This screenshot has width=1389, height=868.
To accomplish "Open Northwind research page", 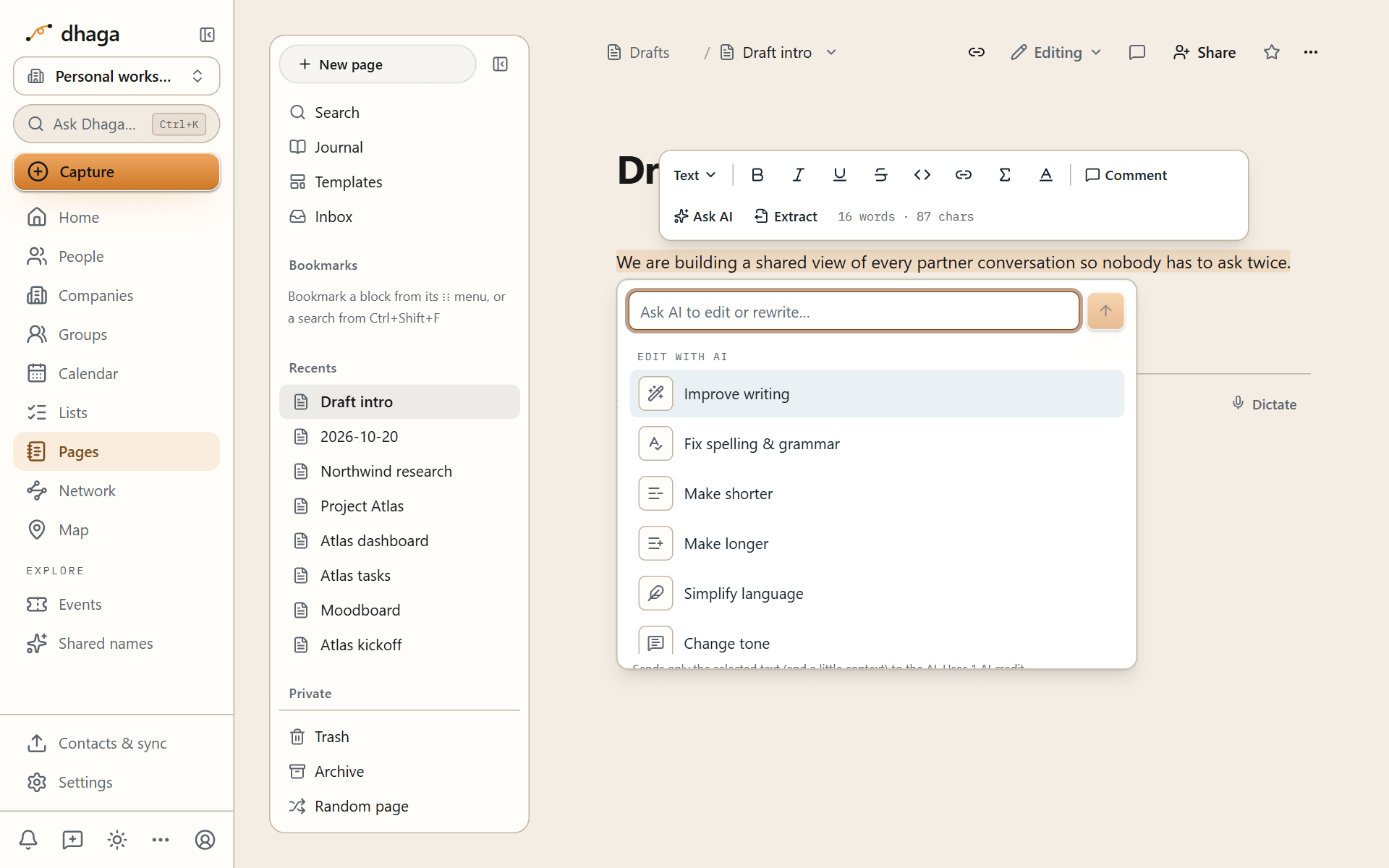I will (399, 471).
